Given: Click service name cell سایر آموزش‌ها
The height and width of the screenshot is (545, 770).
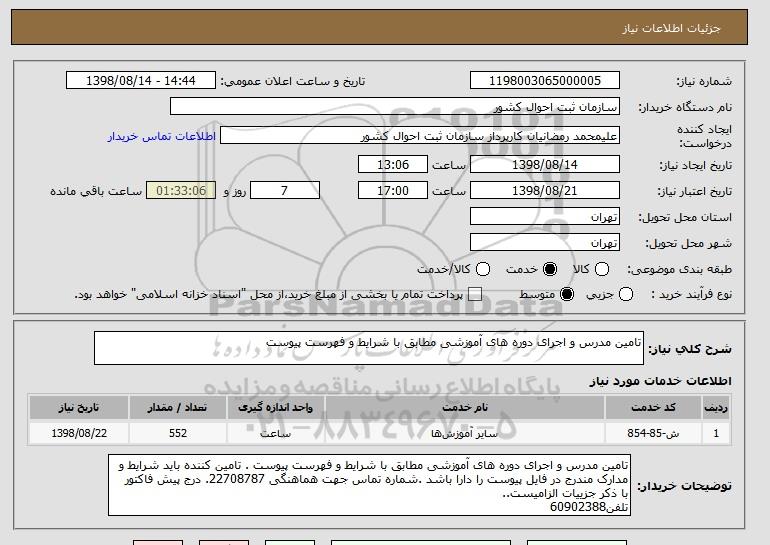Looking at the screenshot, I should (x=465, y=433).
